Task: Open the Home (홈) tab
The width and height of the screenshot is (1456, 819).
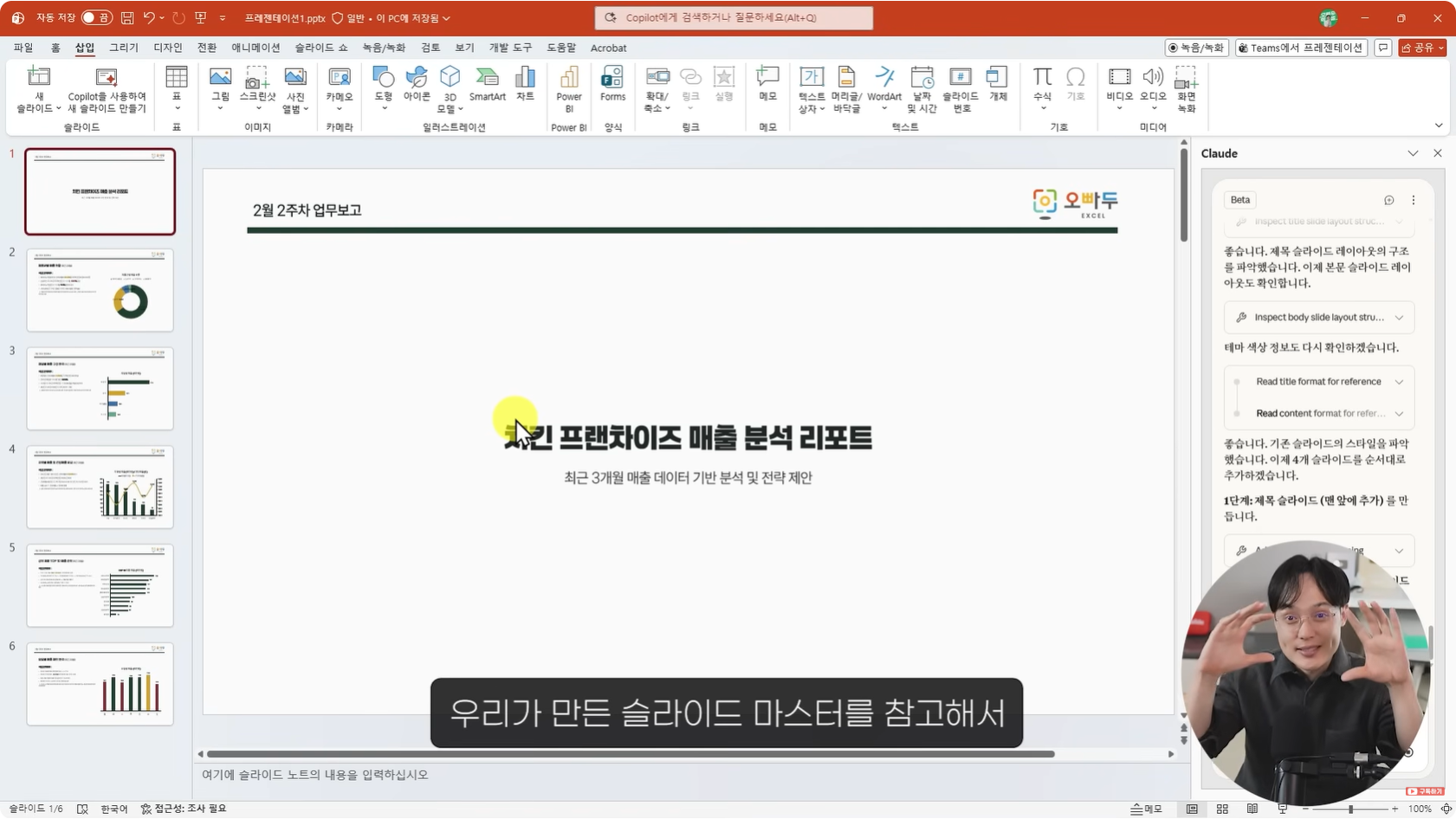Action: pyautogui.click(x=55, y=48)
